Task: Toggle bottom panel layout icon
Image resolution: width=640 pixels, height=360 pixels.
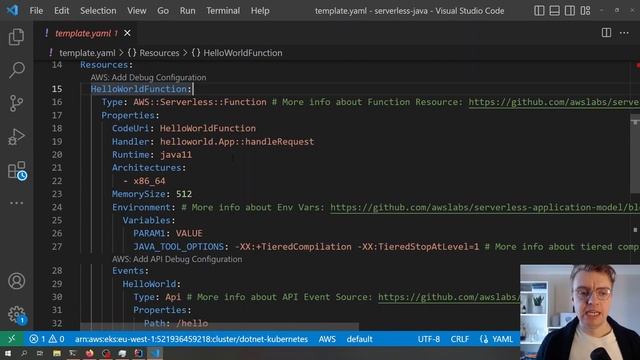Action: (554, 11)
